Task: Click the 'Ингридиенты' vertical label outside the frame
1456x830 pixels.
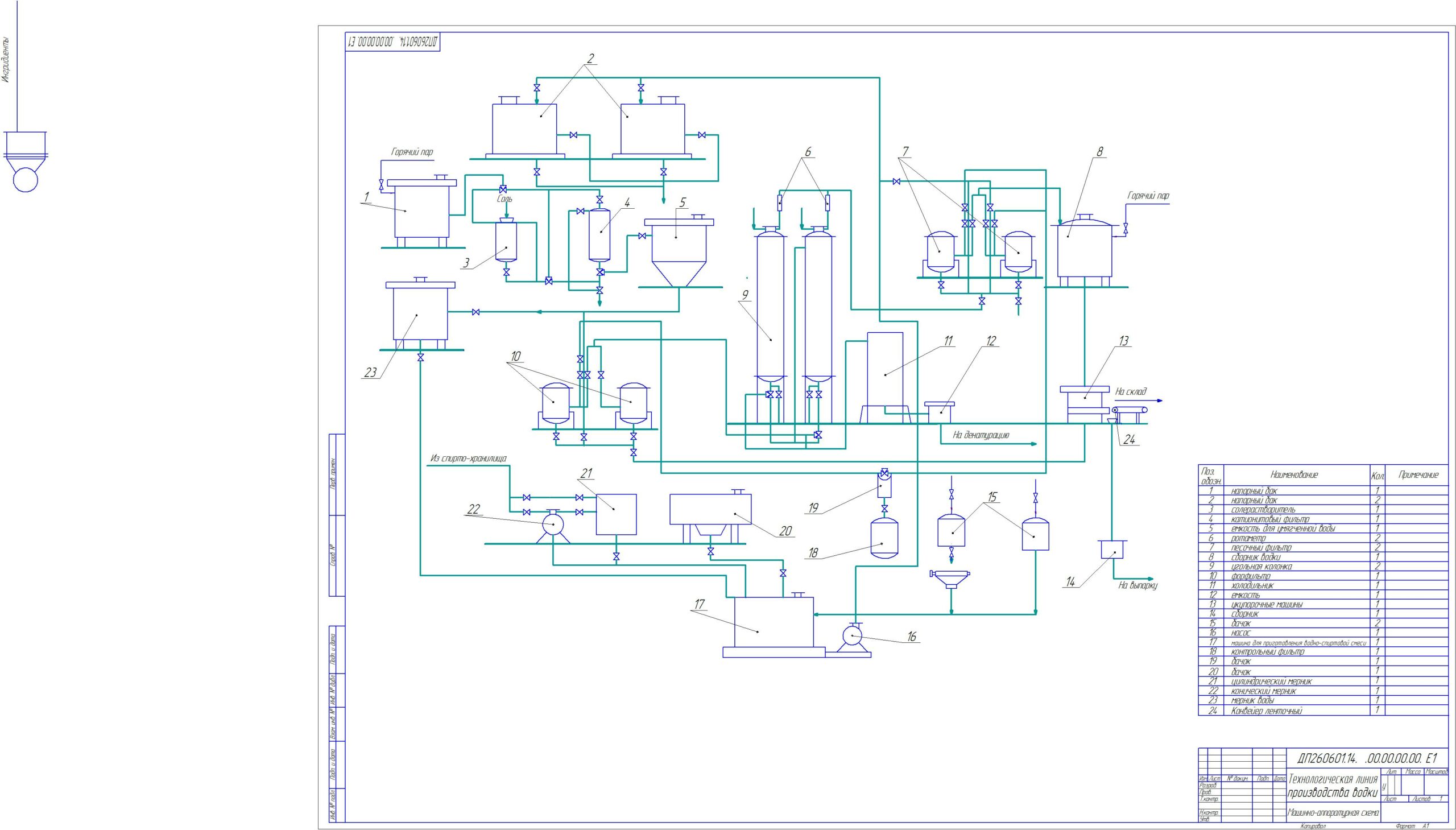Action: (x=5, y=60)
